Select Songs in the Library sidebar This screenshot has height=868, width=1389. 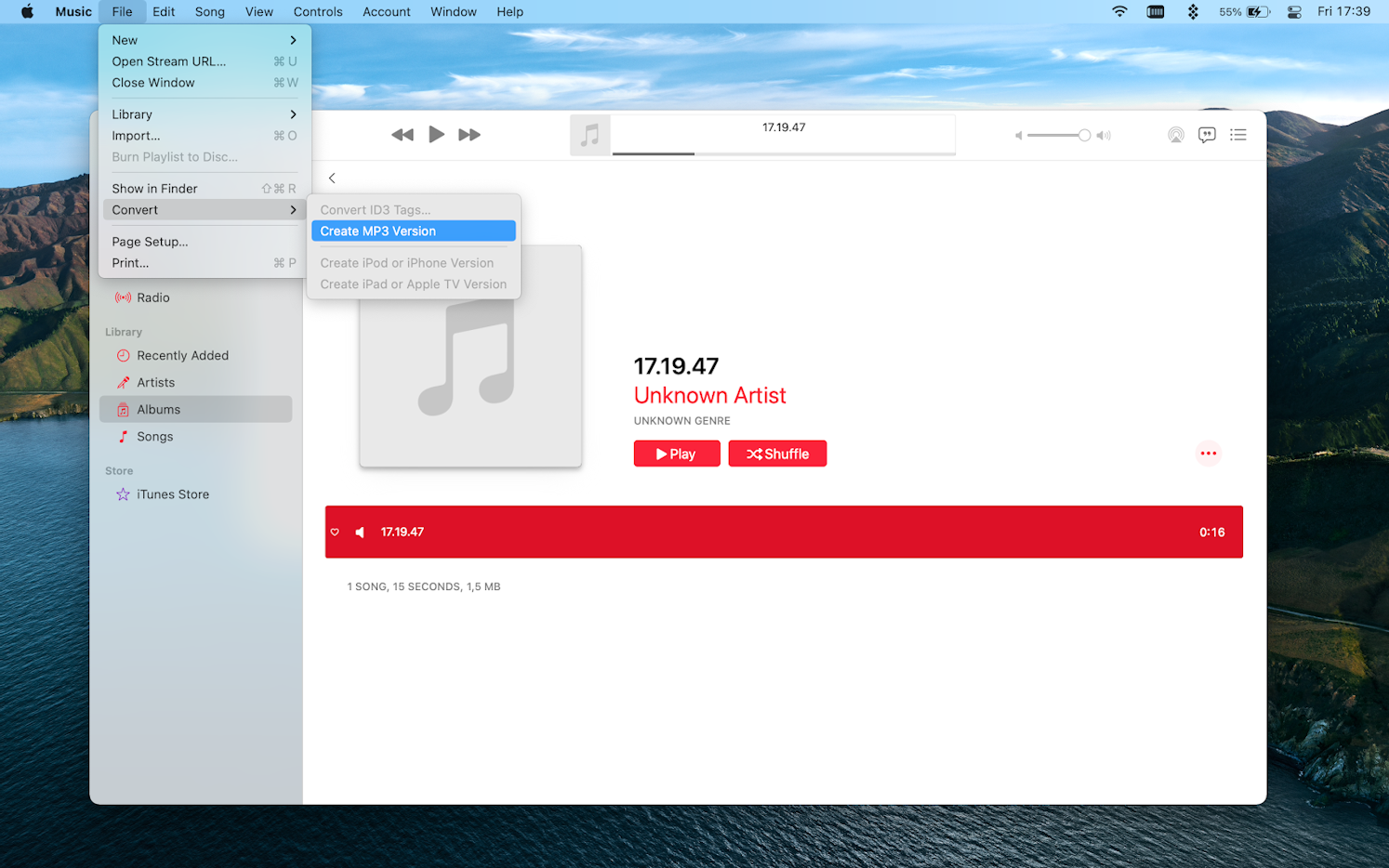pyautogui.click(x=155, y=436)
